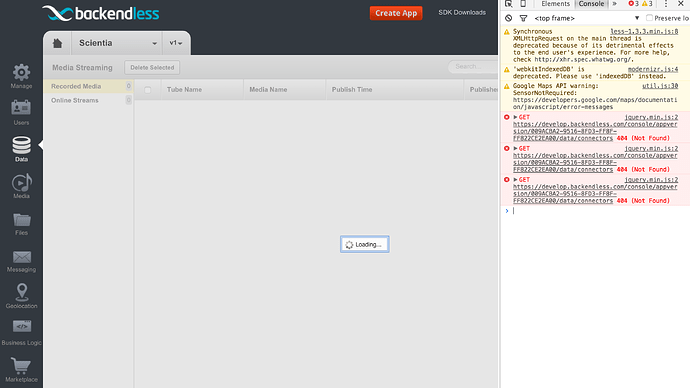
Task: Open the less-1.3.3.min.js source link
Action: [x=644, y=31]
